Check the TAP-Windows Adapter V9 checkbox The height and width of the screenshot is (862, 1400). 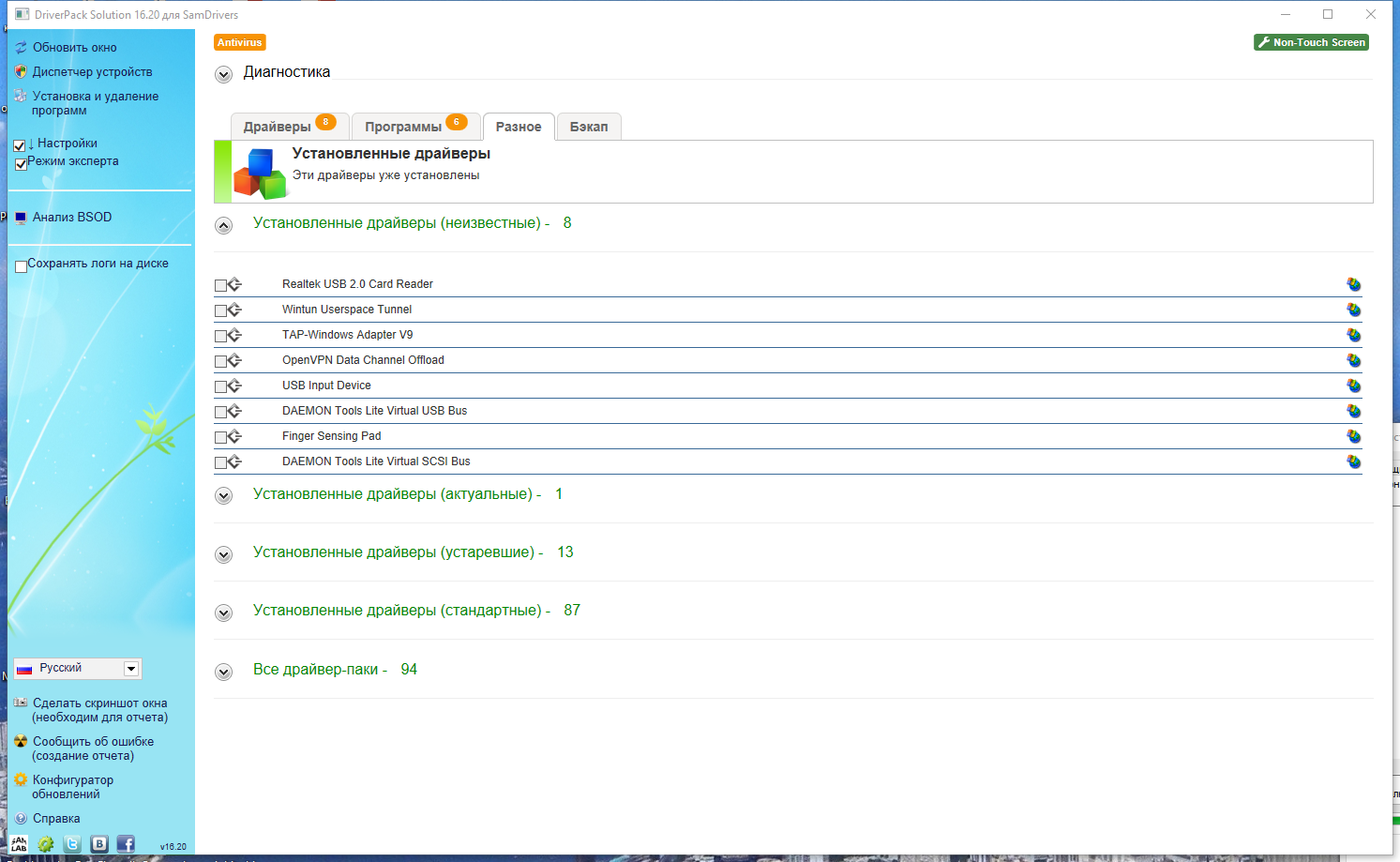(x=220, y=336)
